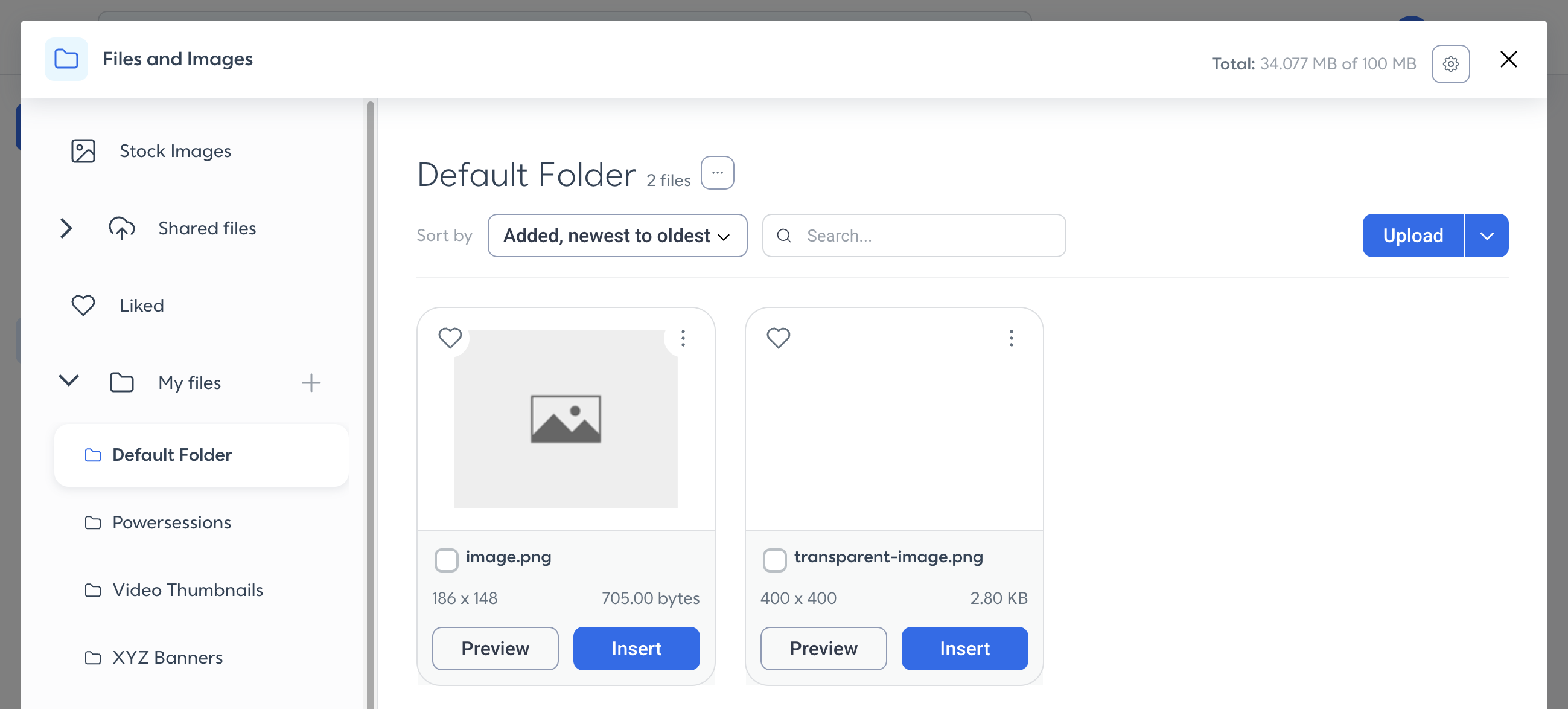Click the transparent-image.png thumbnail area

[x=894, y=419]
